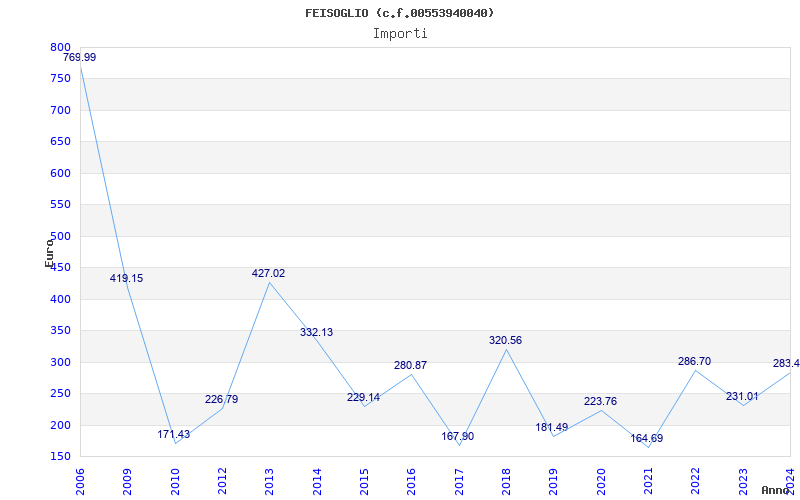Image resolution: width=800 pixels, height=500 pixels.
Task: Click the x-axis year 2010
Action: (x=175, y=482)
